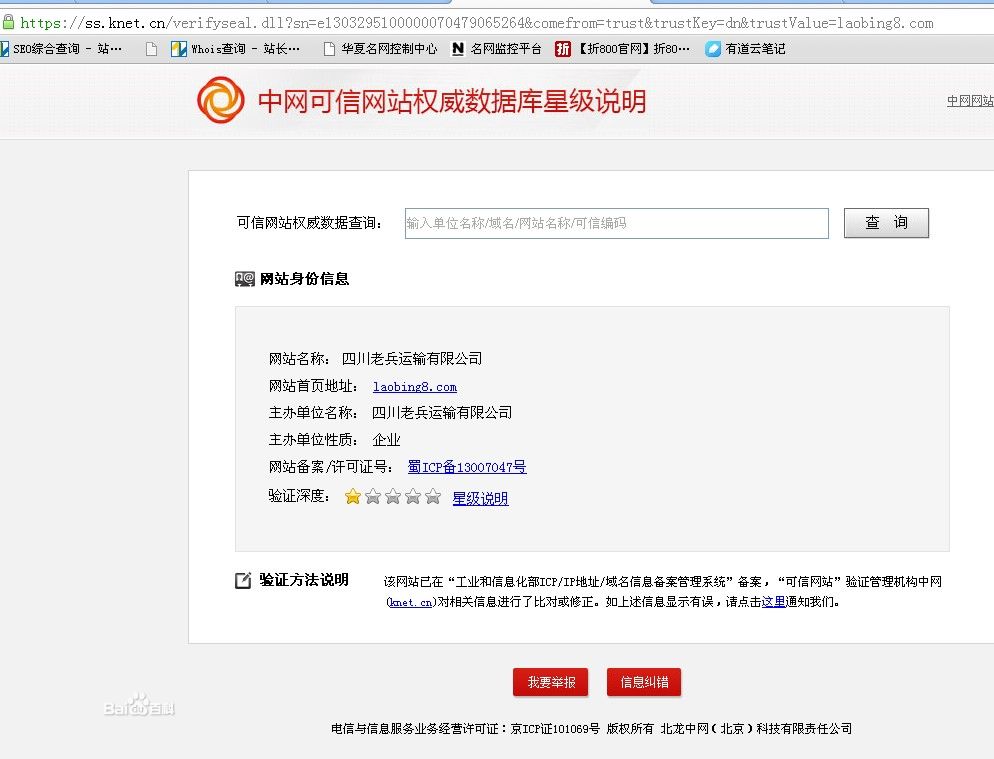Click the 查询 search button
Viewport: 994px width, 759px height.
click(886, 223)
